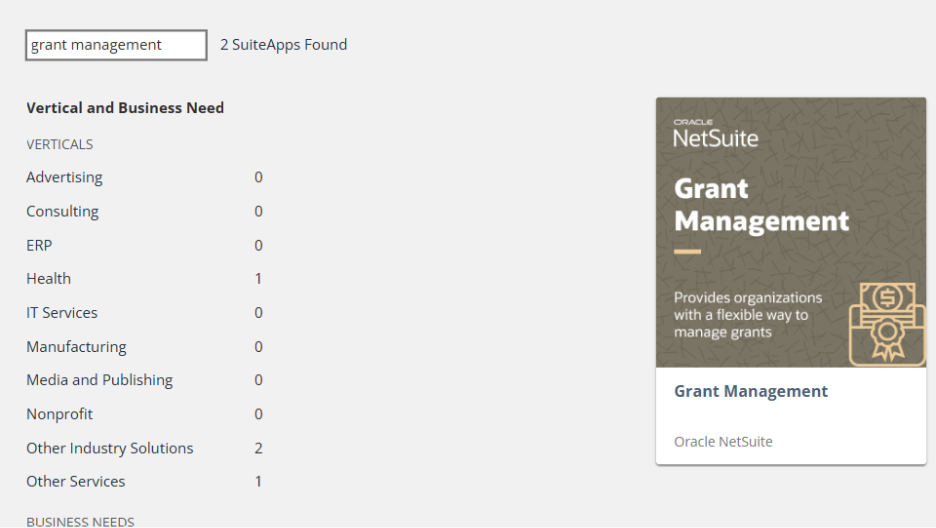Open the Grant Management card image
This screenshot has width=936, height=528.
point(791,233)
